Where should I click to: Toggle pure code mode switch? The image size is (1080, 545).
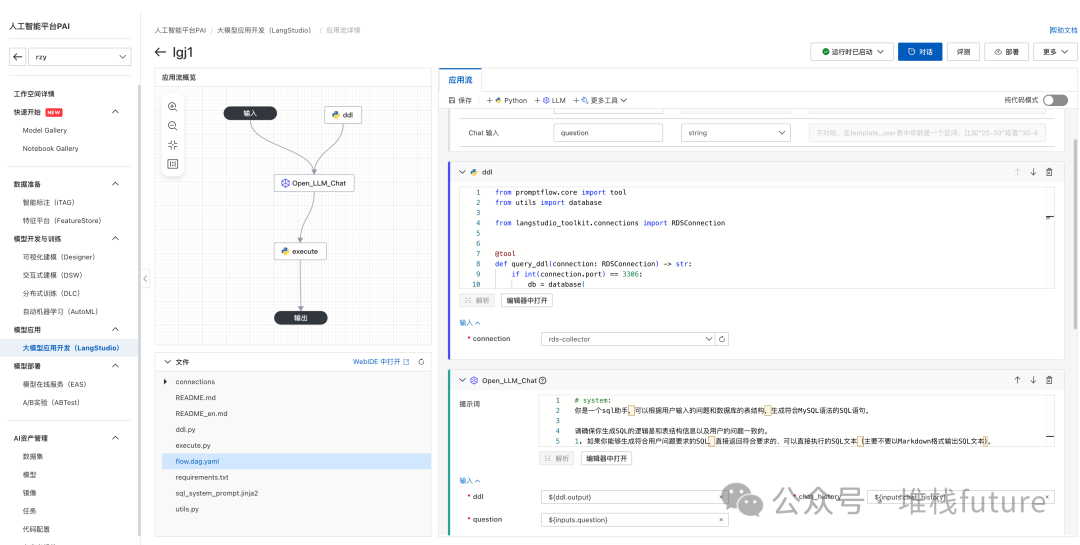(x=1055, y=100)
